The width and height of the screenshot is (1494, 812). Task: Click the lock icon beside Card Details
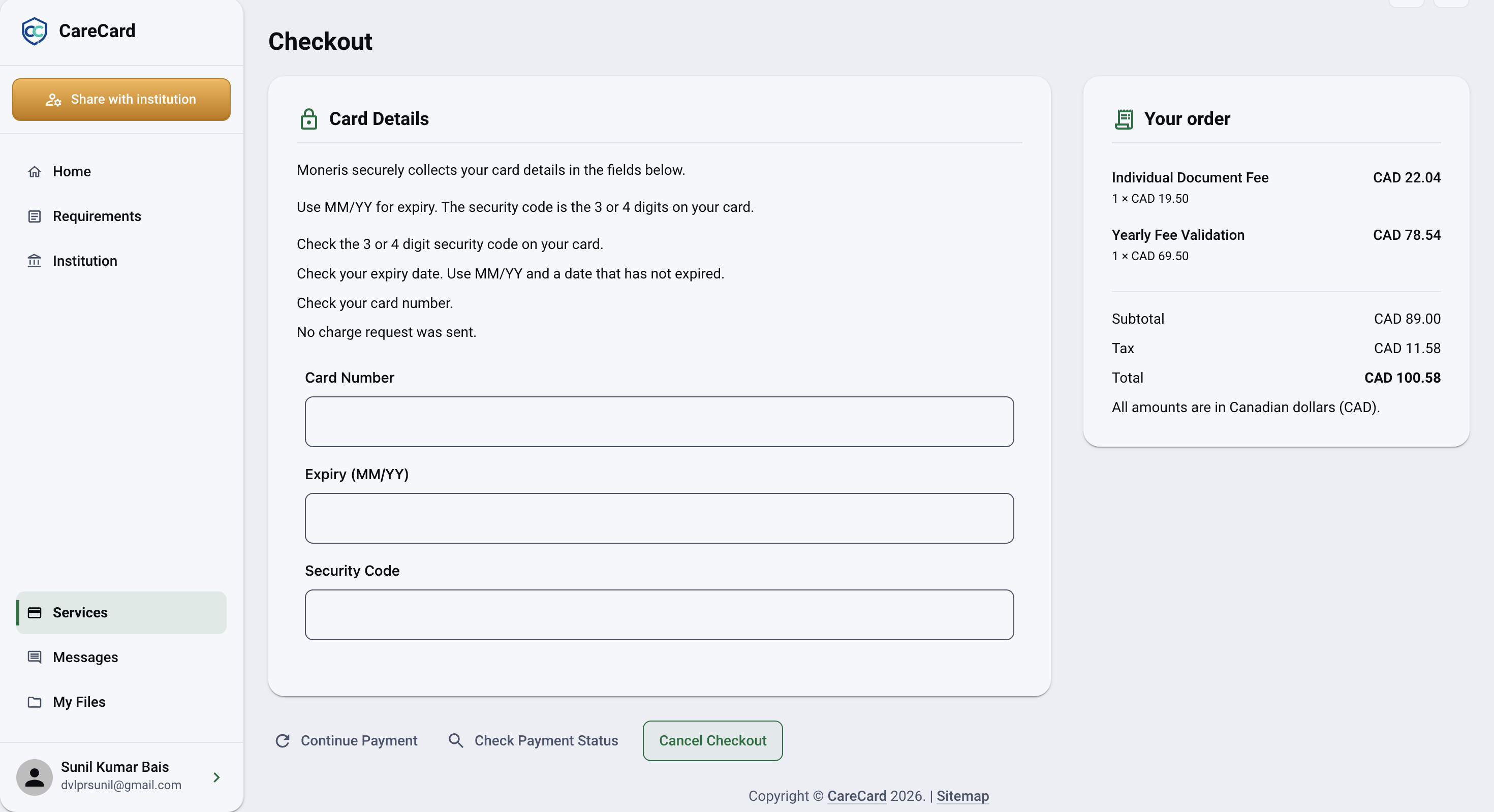(x=308, y=119)
